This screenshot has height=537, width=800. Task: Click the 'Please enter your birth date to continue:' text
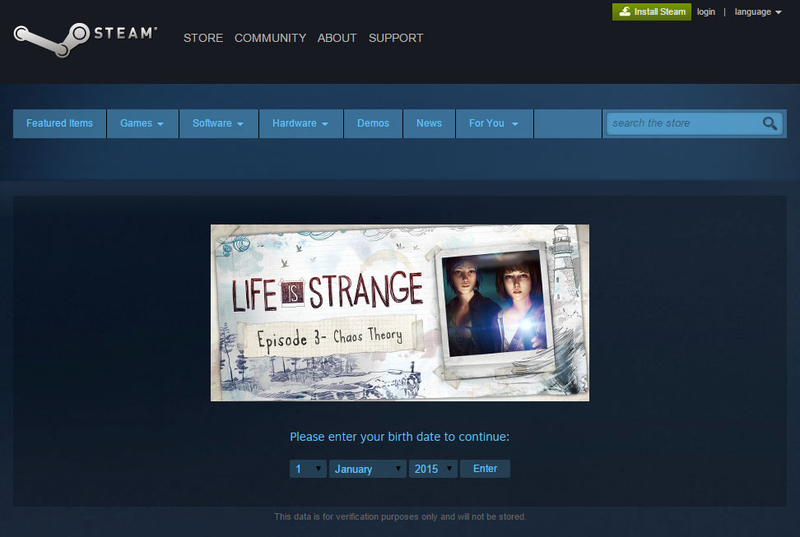tap(399, 437)
